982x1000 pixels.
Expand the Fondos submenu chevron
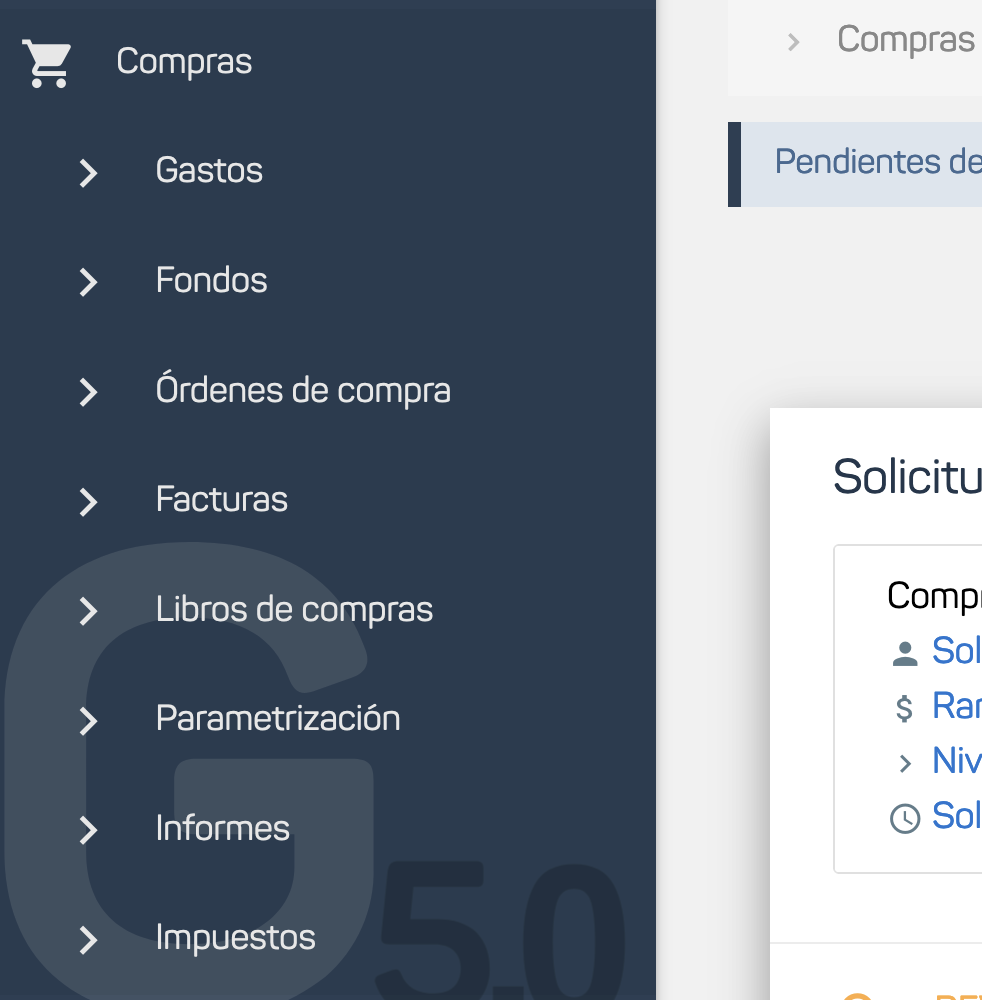coord(89,282)
